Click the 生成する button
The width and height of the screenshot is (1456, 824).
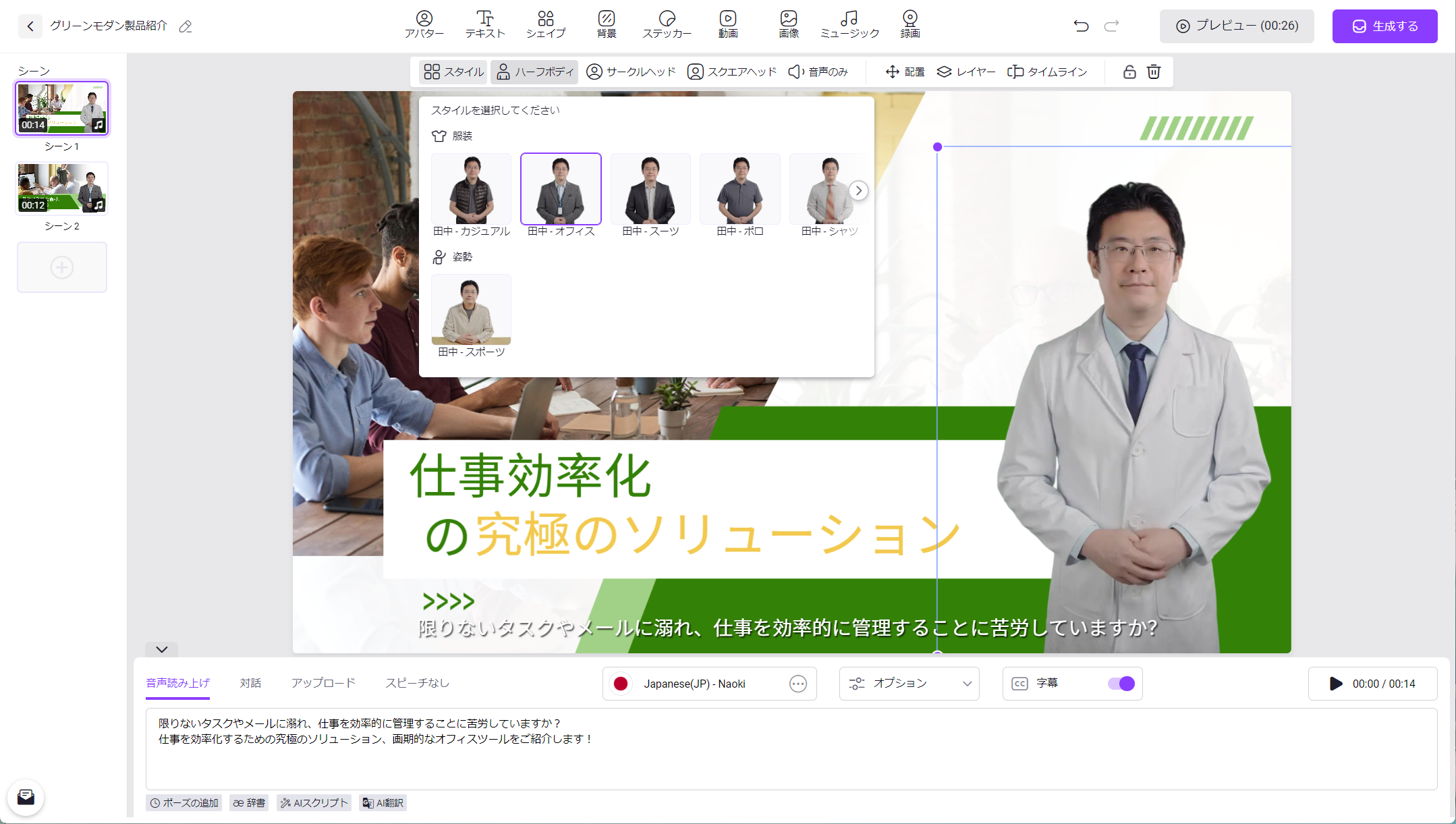click(1384, 26)
